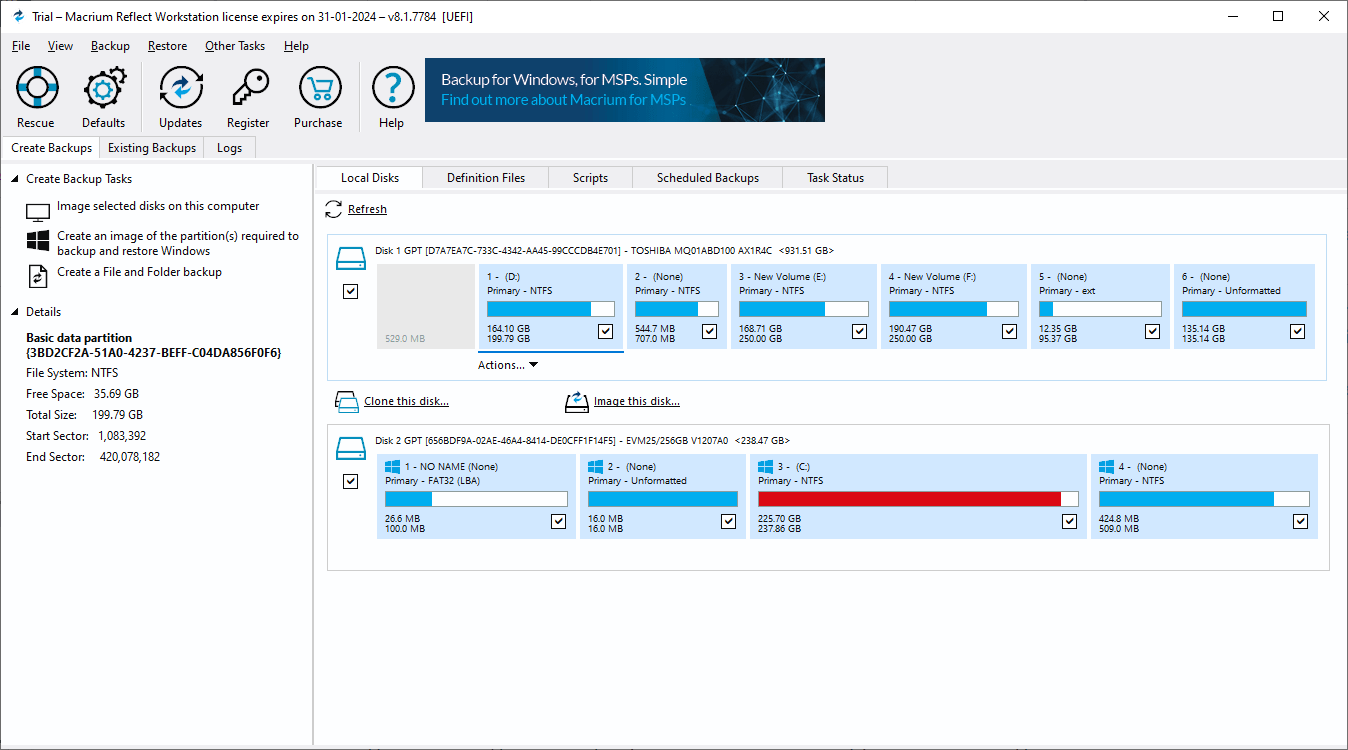Uncheck the C: partition checkbox
This screenshot has width=1348, height=750.
pos(1070,521)
